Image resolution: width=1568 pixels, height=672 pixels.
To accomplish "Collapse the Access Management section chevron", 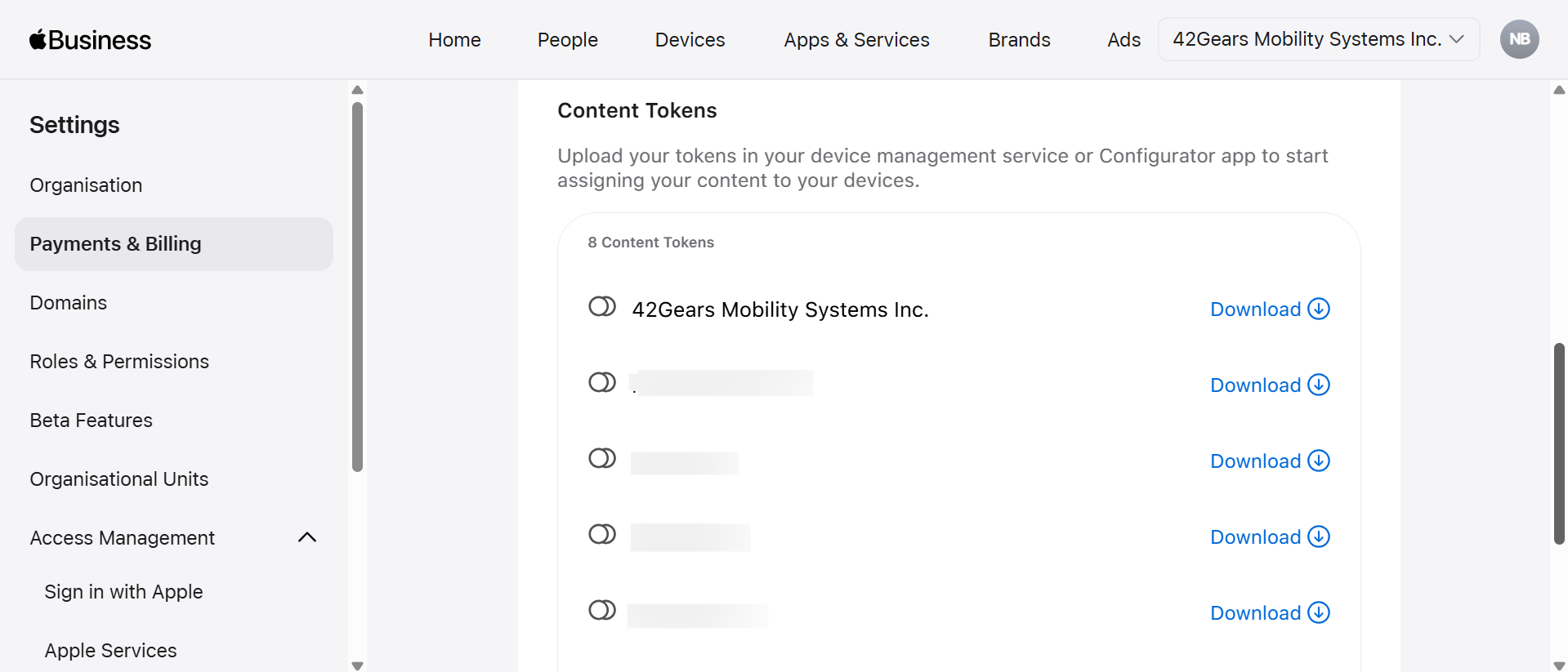I will (307, 537).
